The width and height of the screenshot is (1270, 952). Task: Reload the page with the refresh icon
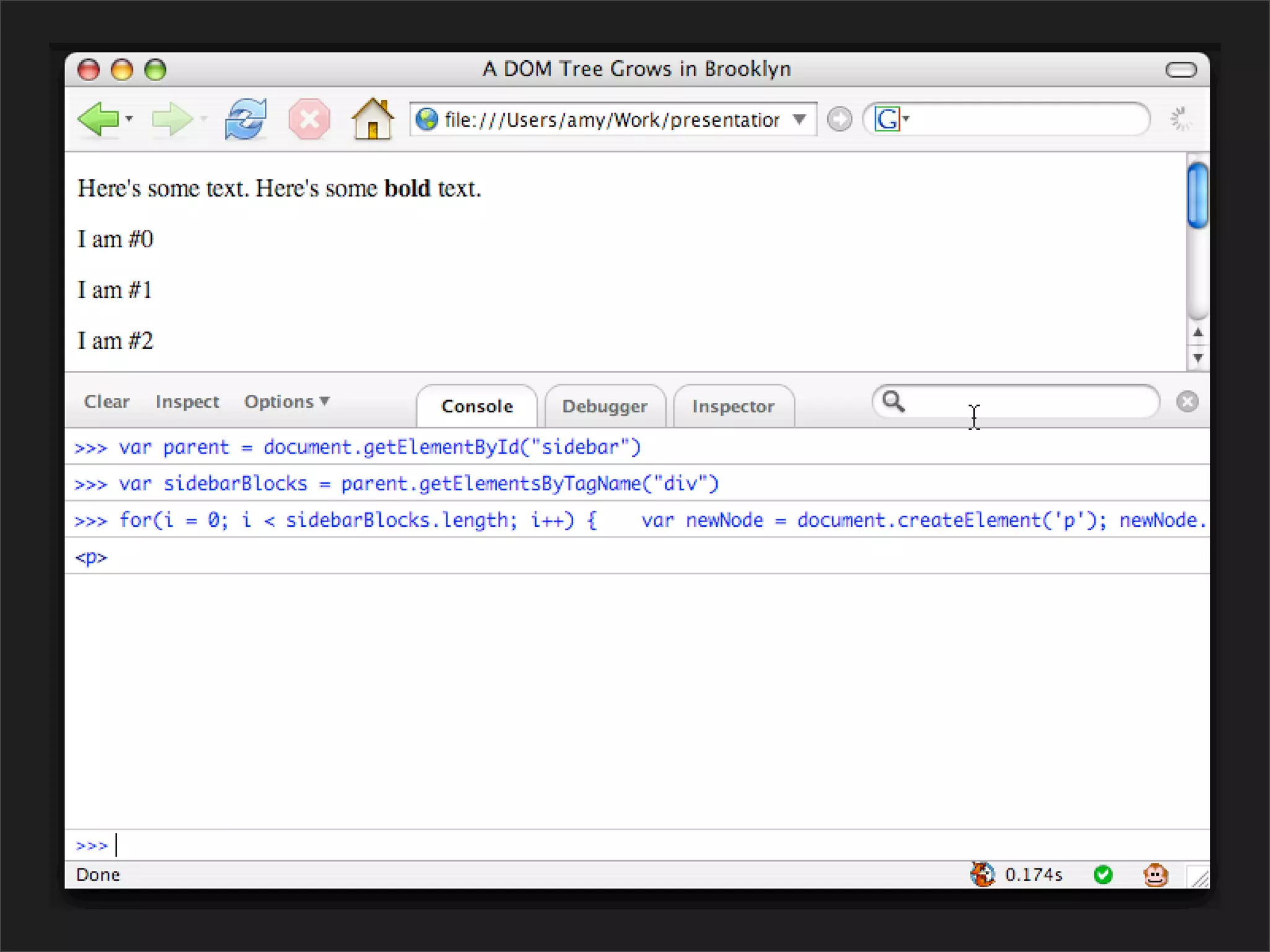click(246, 118)
